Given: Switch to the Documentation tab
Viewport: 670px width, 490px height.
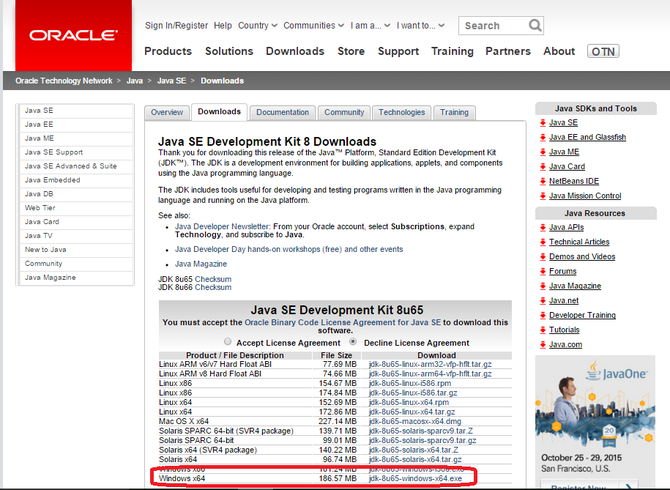Looking at the screenshot, I should (x=282, y=112).
